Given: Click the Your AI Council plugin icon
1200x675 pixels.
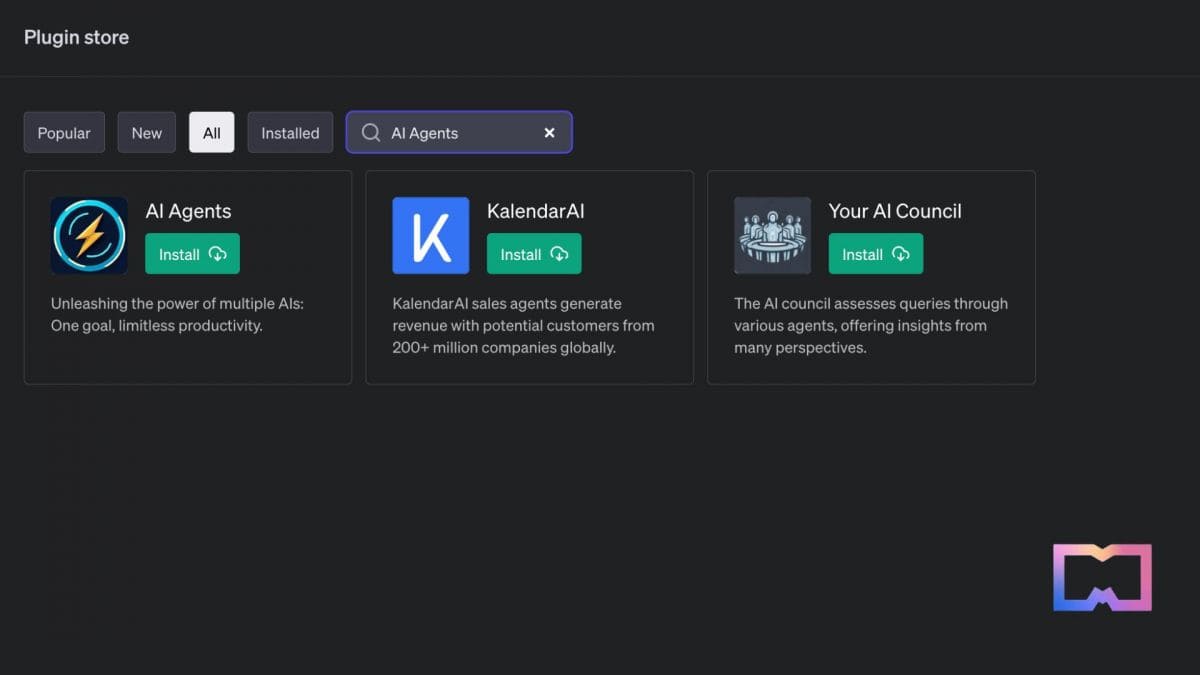Looking at the screenshot, I should tap(772, 235).
